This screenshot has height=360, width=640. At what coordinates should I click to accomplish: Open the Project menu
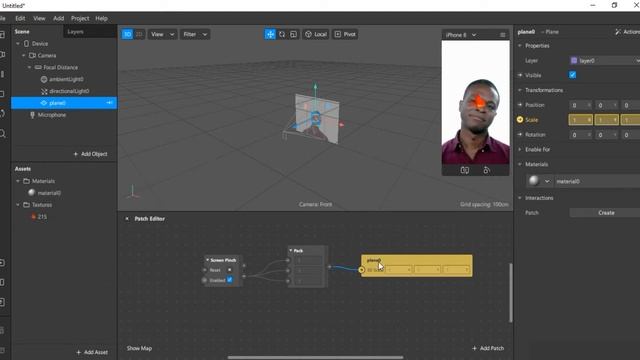[80, 18]
